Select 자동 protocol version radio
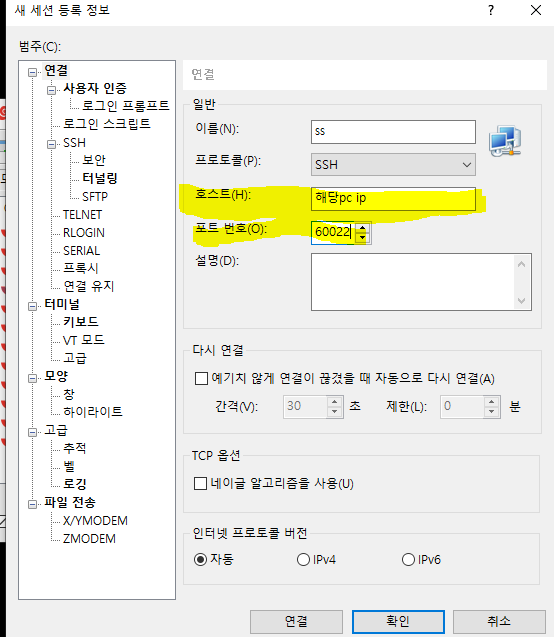554x637 pixels. 200,559
